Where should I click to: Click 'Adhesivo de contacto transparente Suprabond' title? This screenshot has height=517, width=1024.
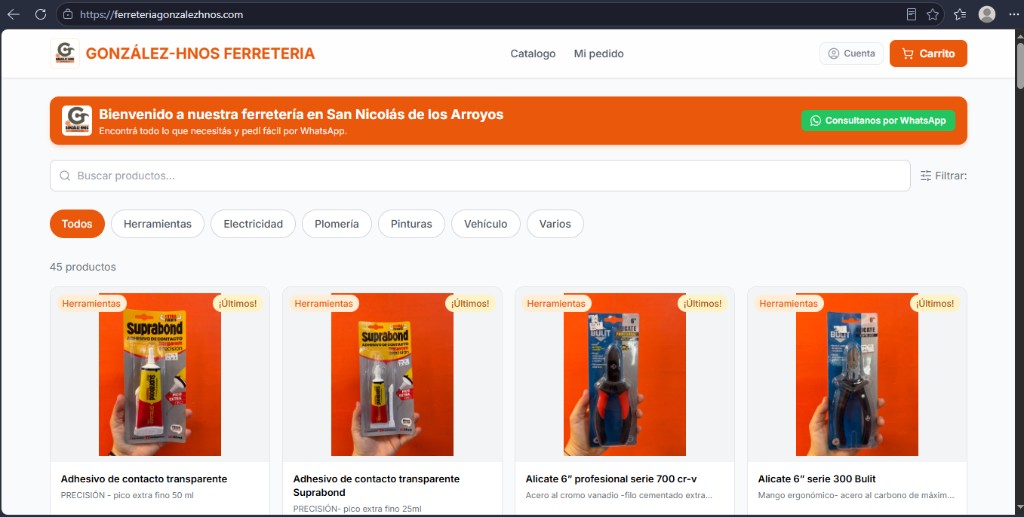(376, 486)
